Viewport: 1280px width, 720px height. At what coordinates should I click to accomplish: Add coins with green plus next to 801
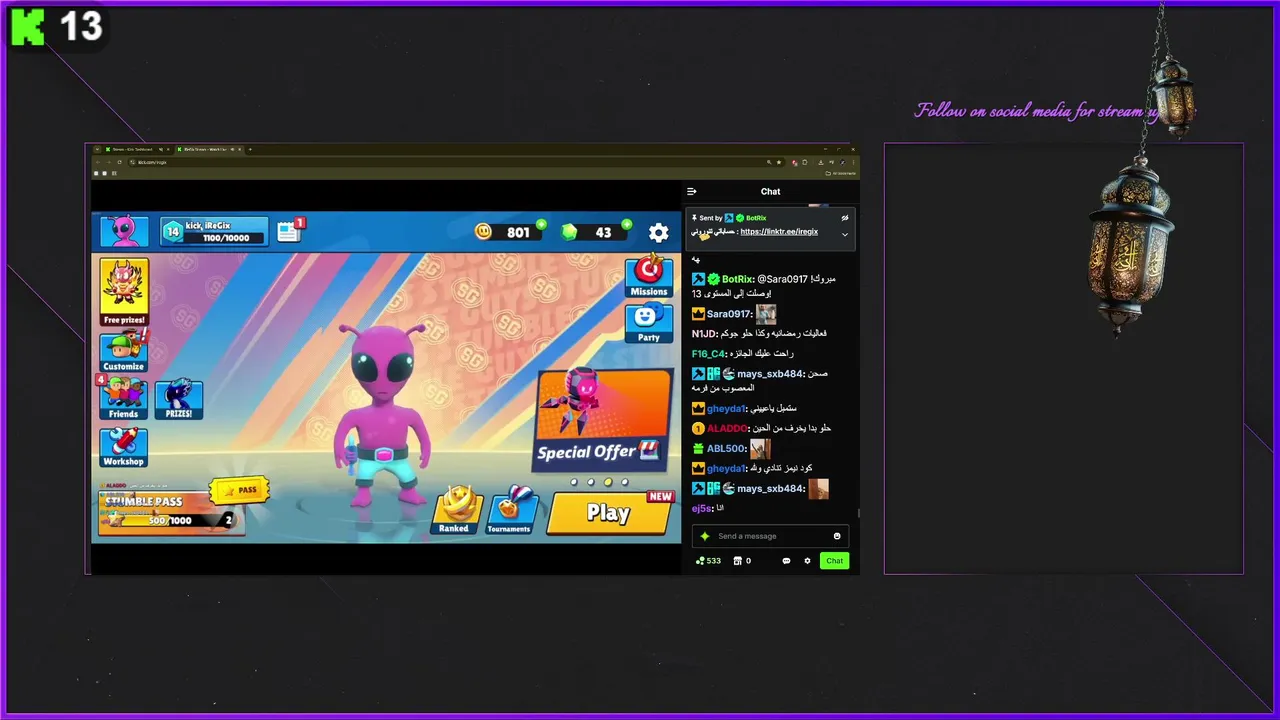coord(541,225)
